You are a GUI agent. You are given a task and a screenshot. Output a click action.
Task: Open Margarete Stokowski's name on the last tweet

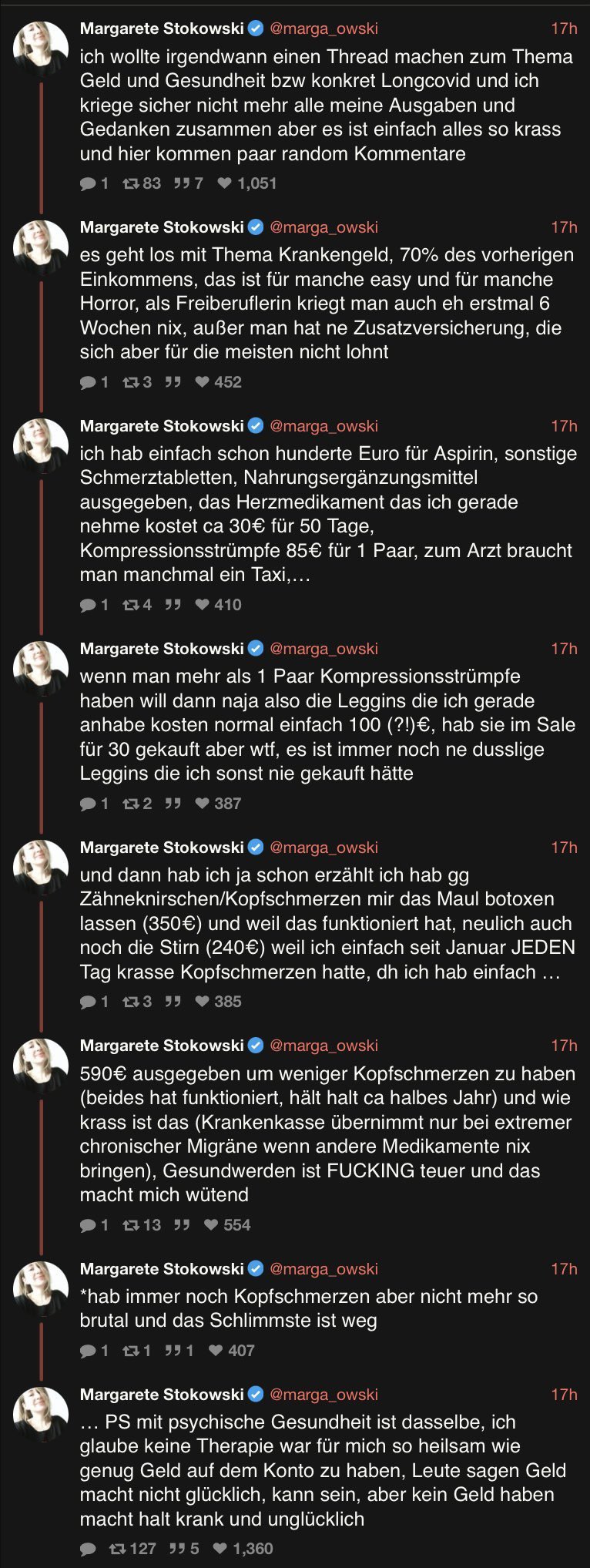point(162,1395)
